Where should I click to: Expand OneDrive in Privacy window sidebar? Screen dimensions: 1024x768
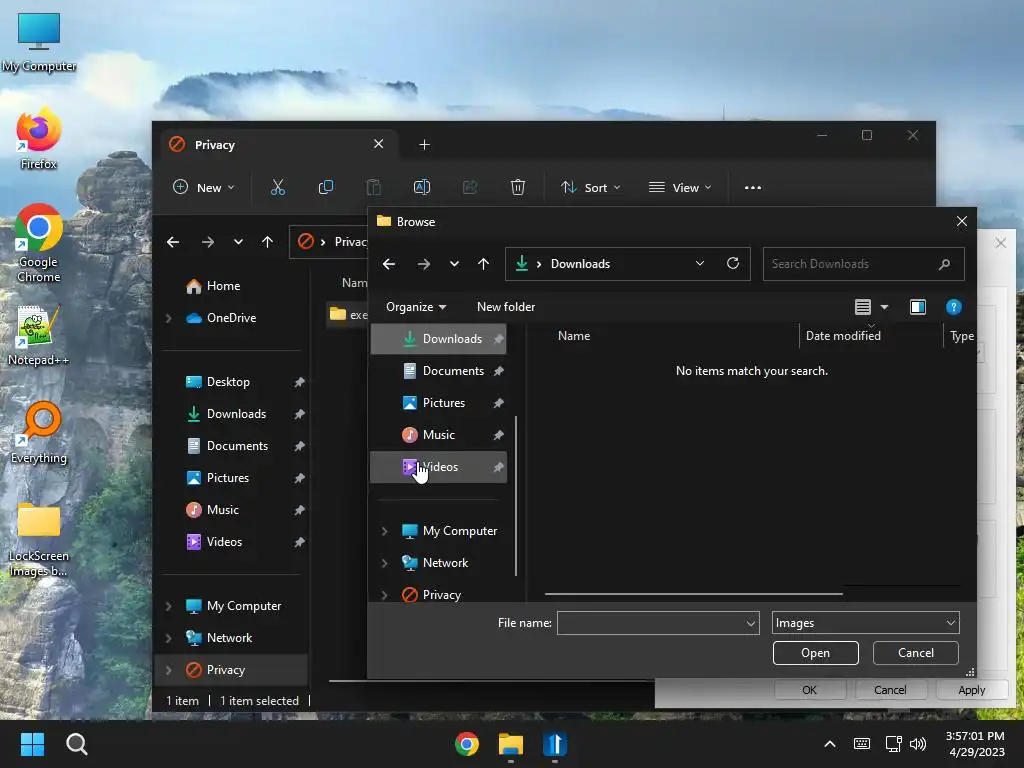point(168,318)
